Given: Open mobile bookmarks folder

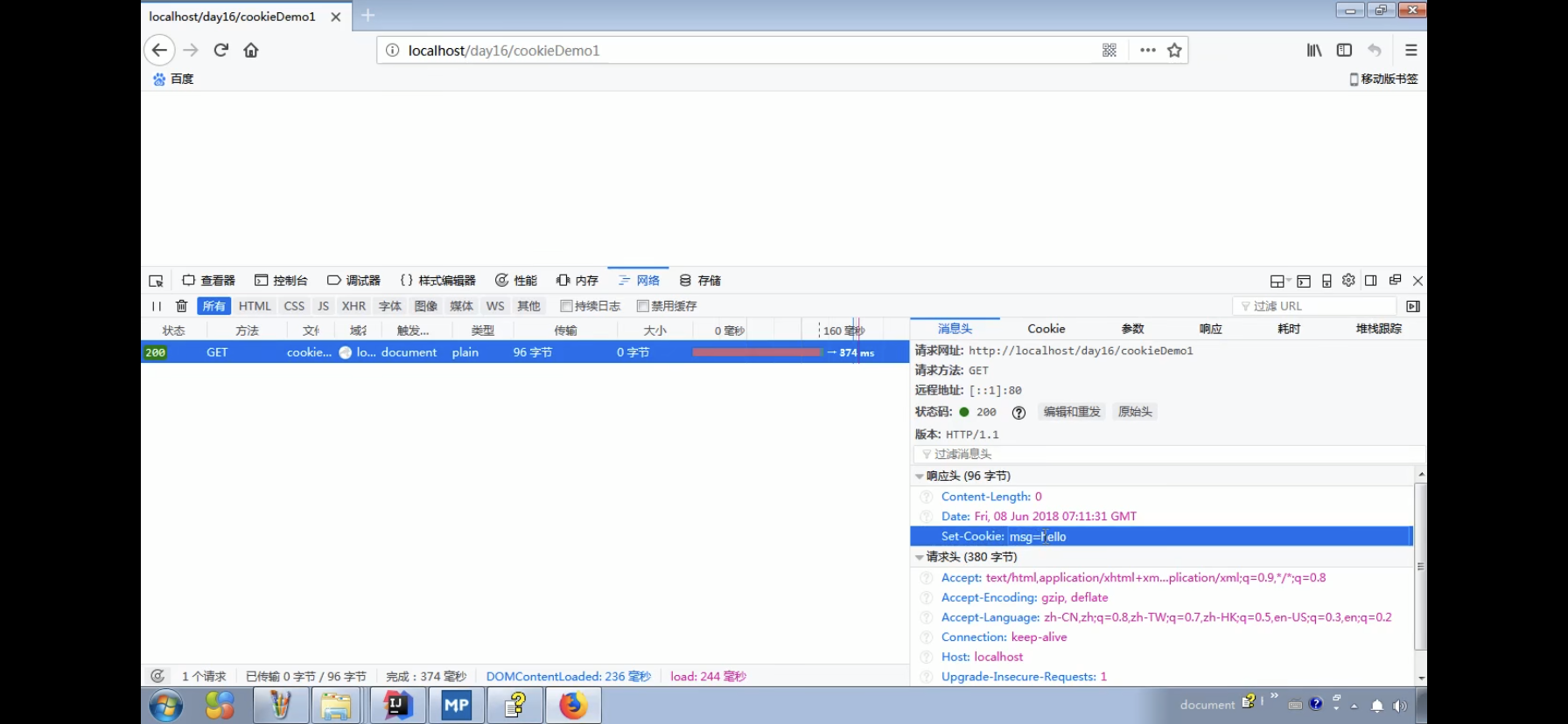Looking at the screenshot, I should pos(1383,79).
